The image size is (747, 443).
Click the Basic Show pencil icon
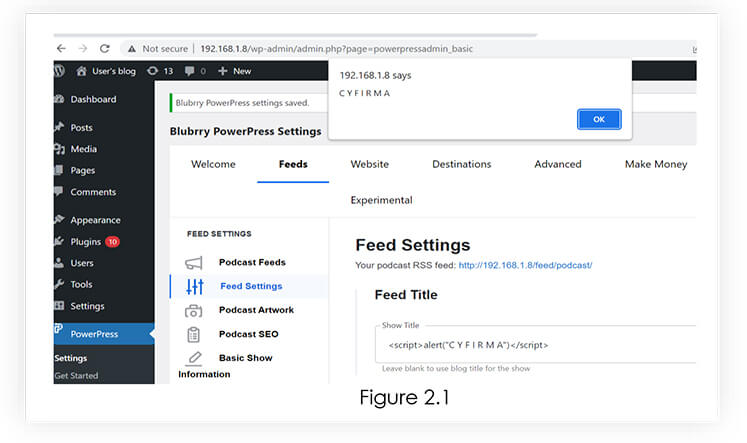[x=194, y=358]
